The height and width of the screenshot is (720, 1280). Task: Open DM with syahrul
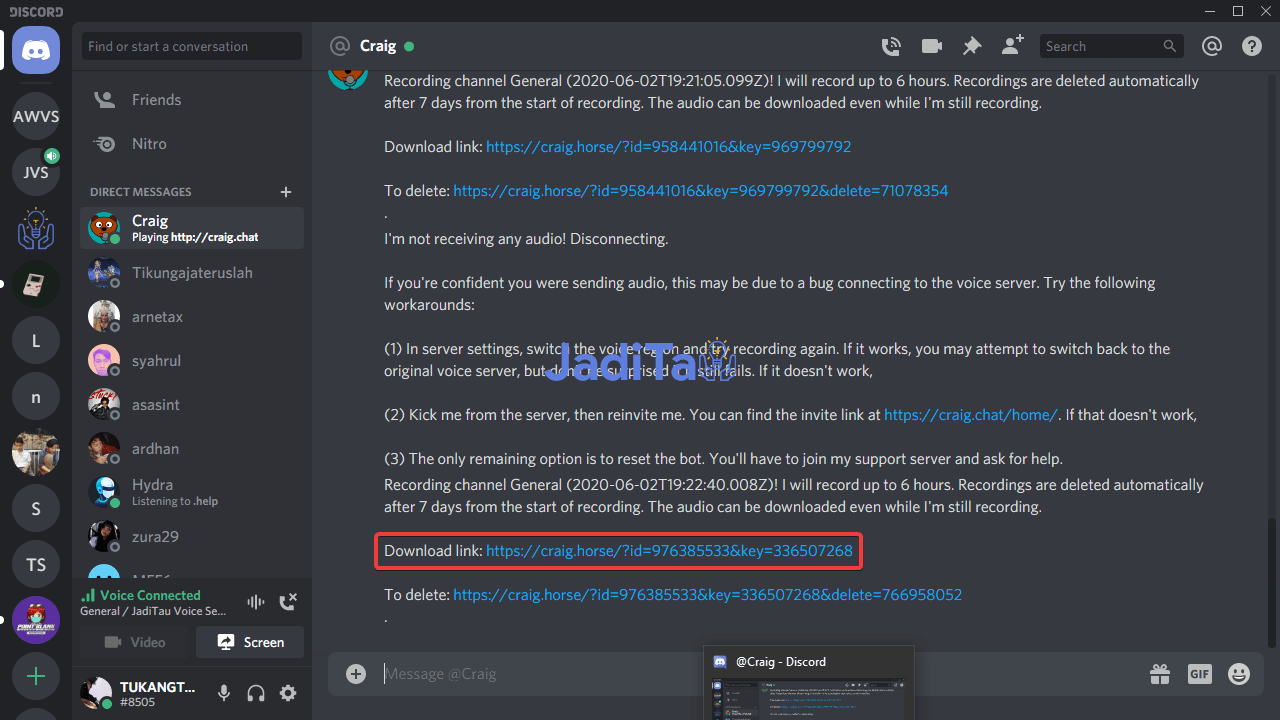click(x=192, y=360)
